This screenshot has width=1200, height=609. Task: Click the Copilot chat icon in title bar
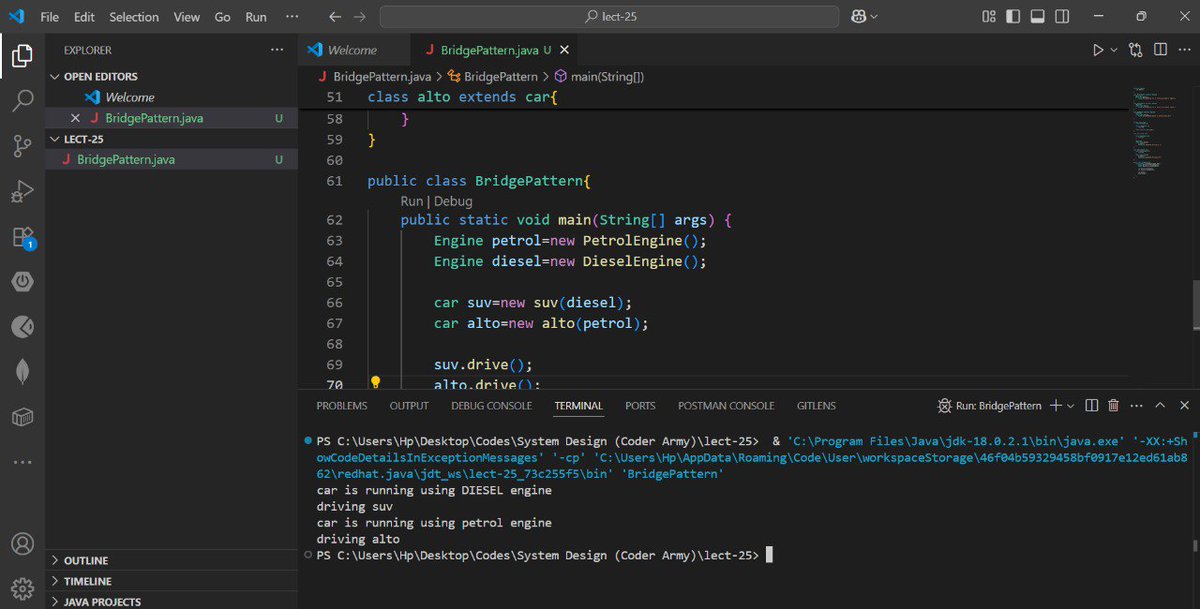click(x=857, y=16)
